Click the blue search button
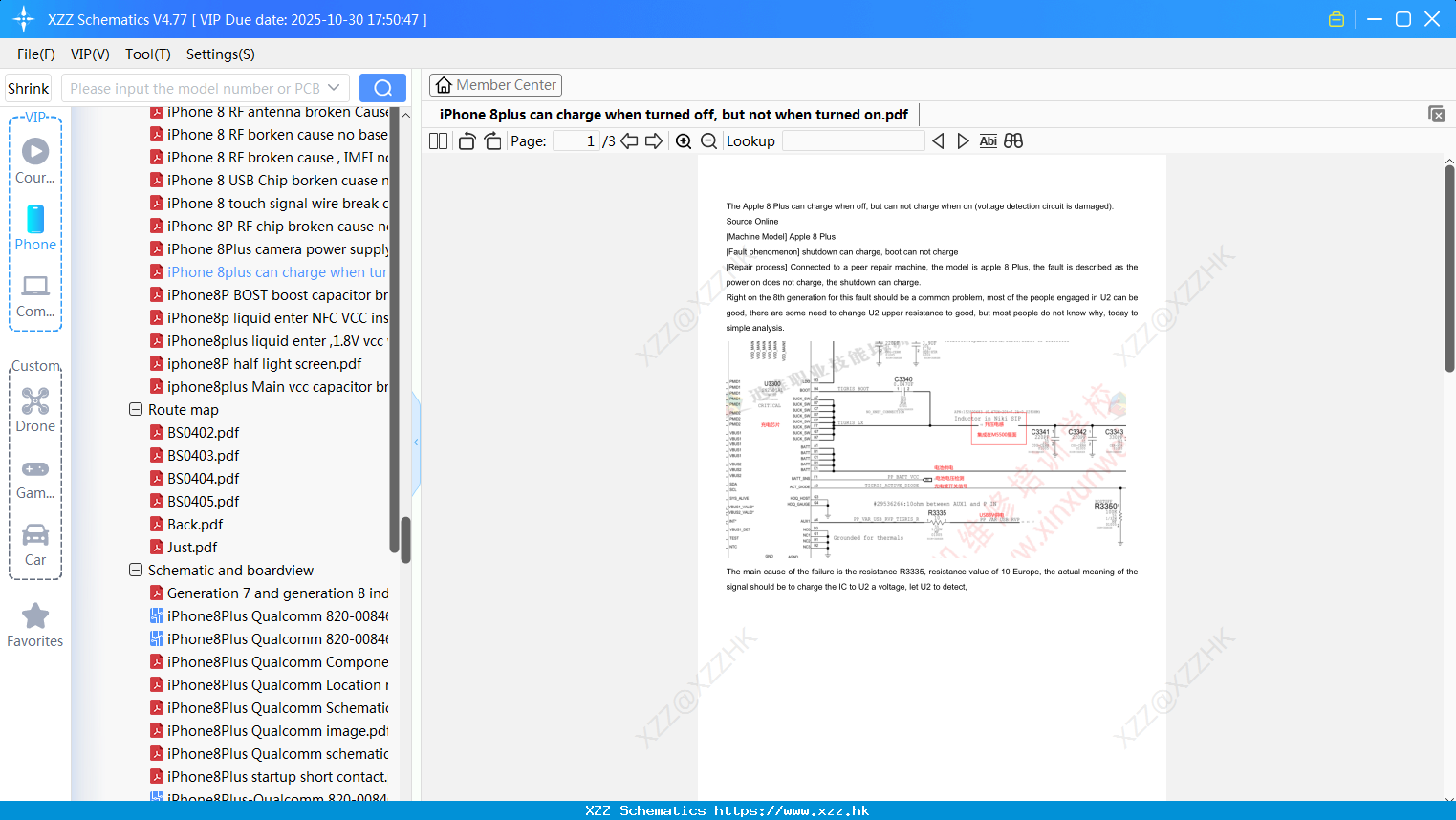Viewport: 1456px width, 820px height. 382,88
